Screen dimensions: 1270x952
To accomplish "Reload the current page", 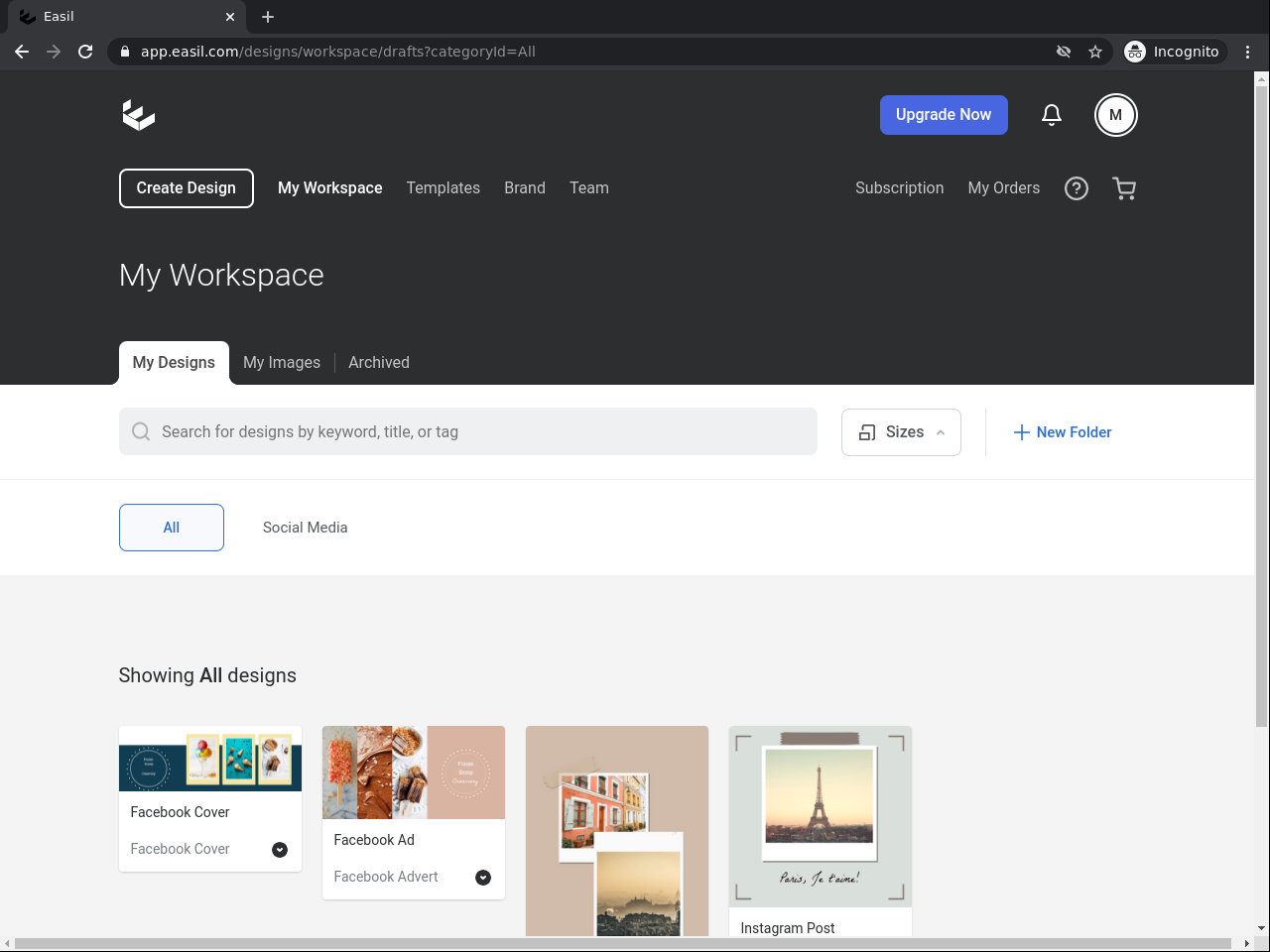I will [85, 52].
